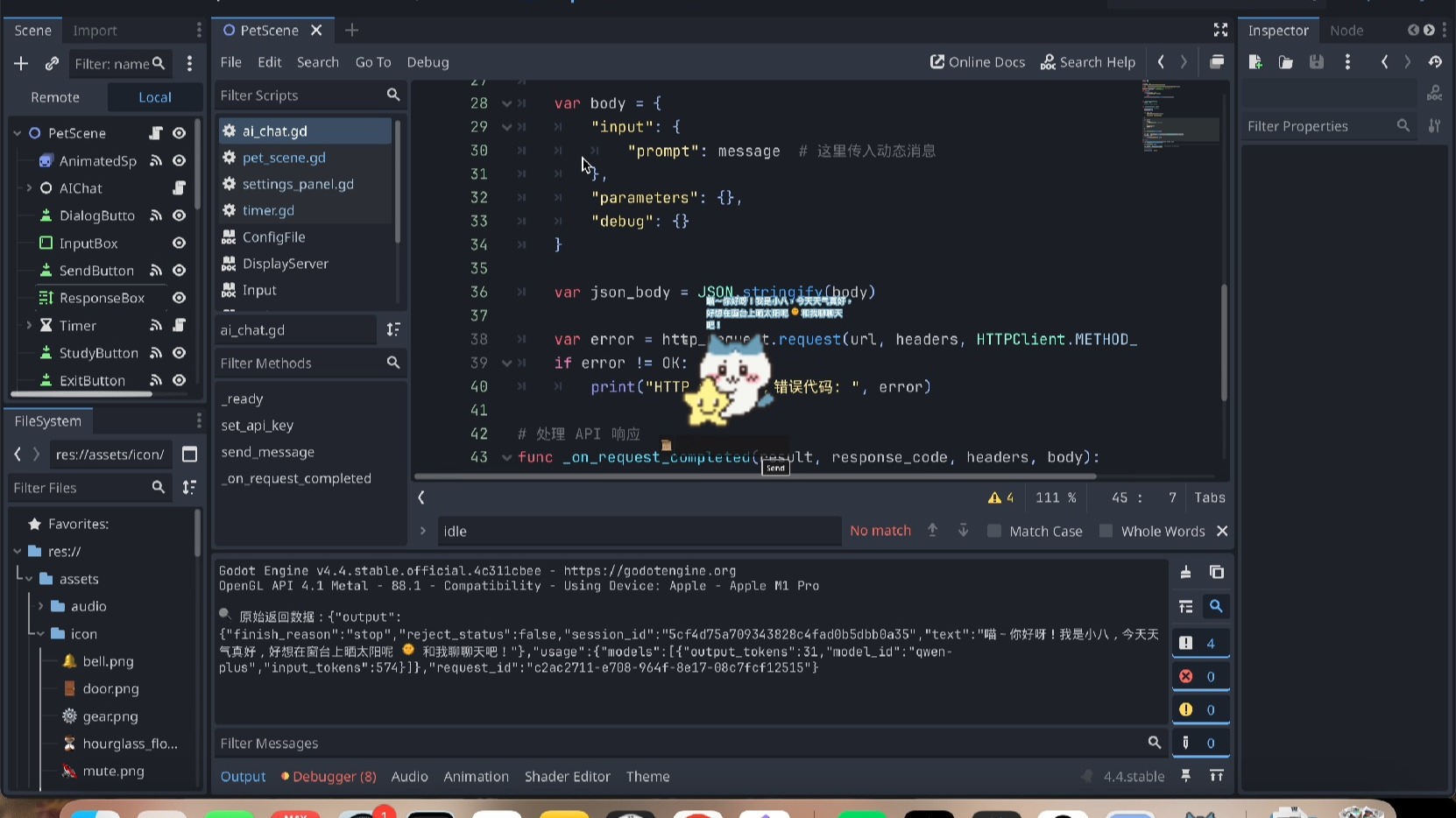Select the send_message method
Viewport: 1456px width, 818px height.
[267, 452]
